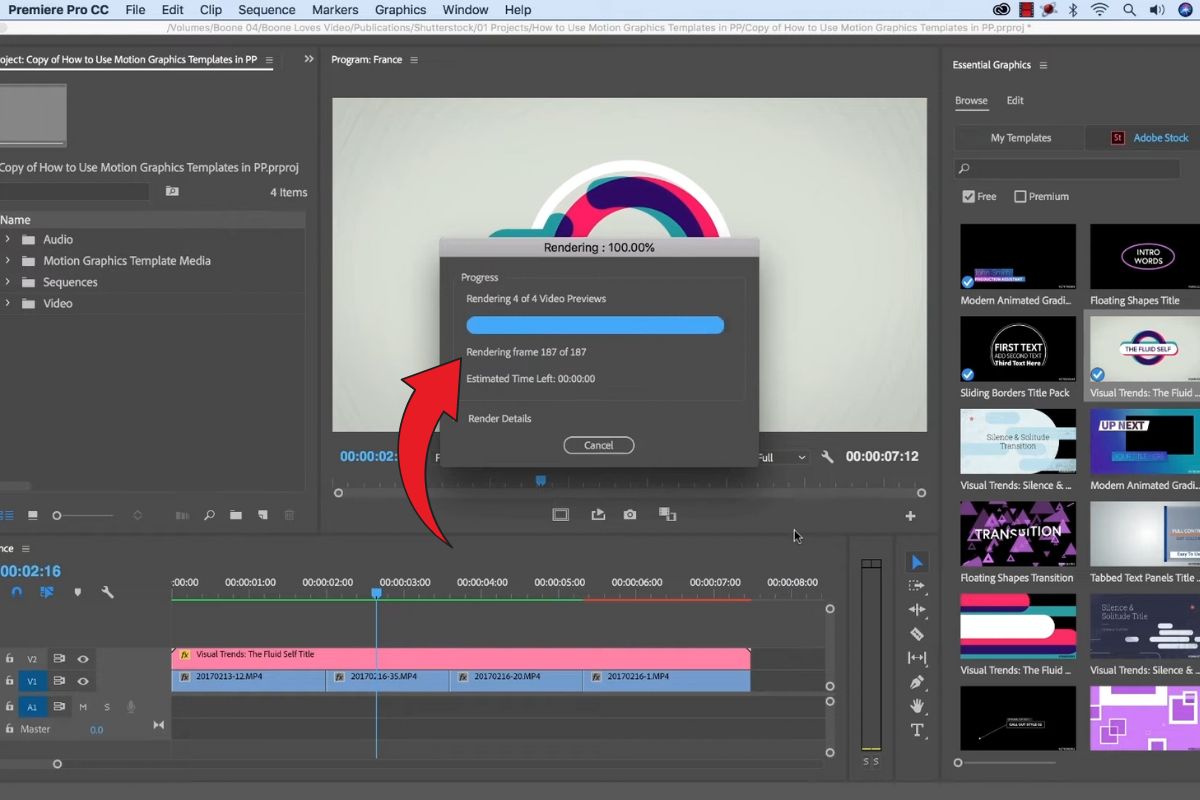Select the Track Select Forward tool

click(x=917, y=586)
